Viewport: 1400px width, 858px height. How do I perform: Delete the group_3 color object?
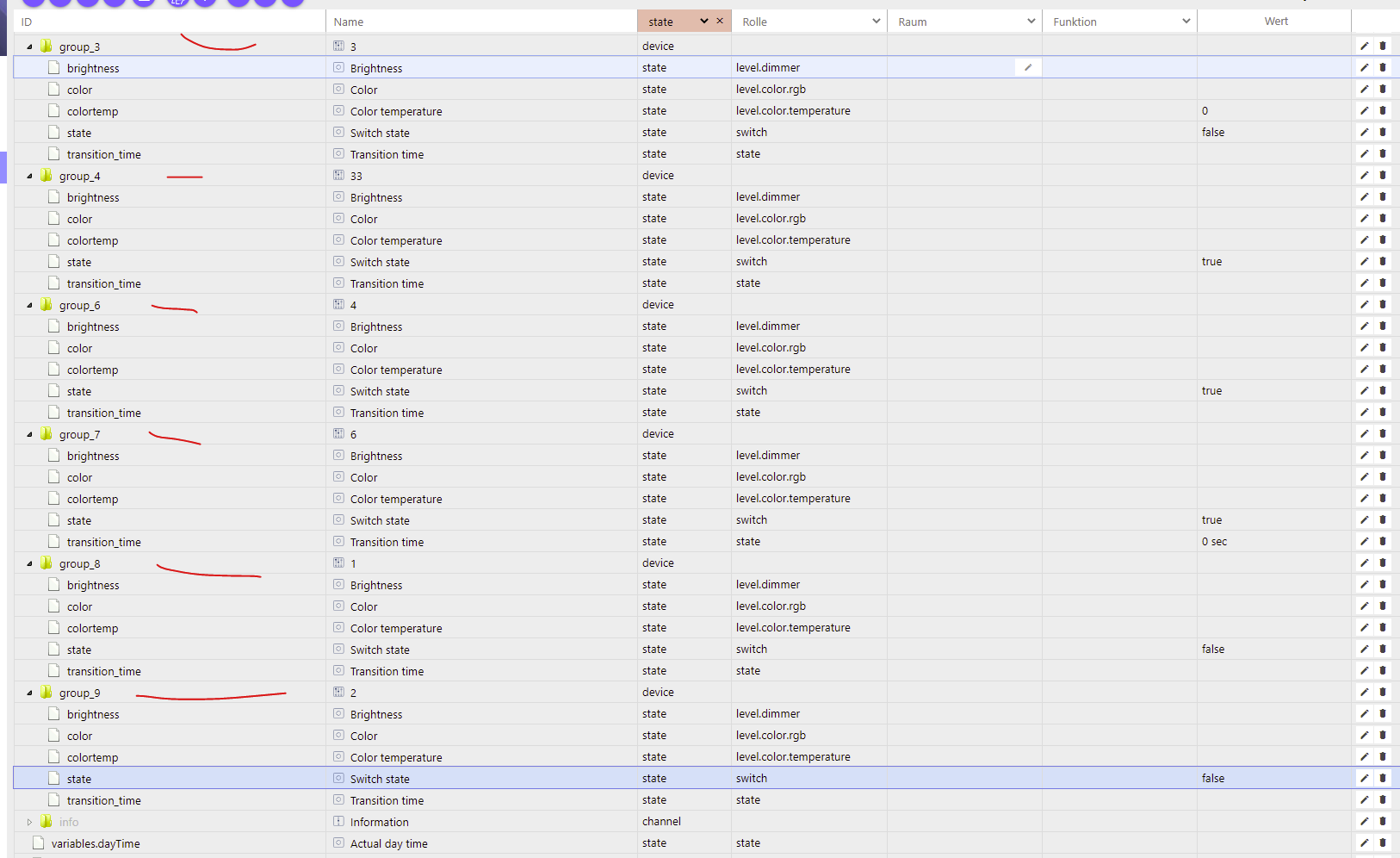(x=1383, y=89)
